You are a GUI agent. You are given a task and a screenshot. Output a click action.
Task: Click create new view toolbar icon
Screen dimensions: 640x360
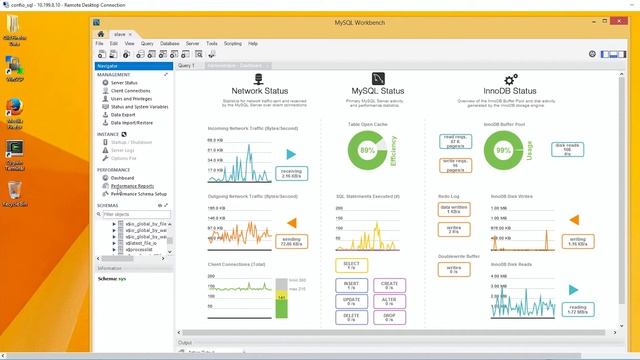[163, 54]
